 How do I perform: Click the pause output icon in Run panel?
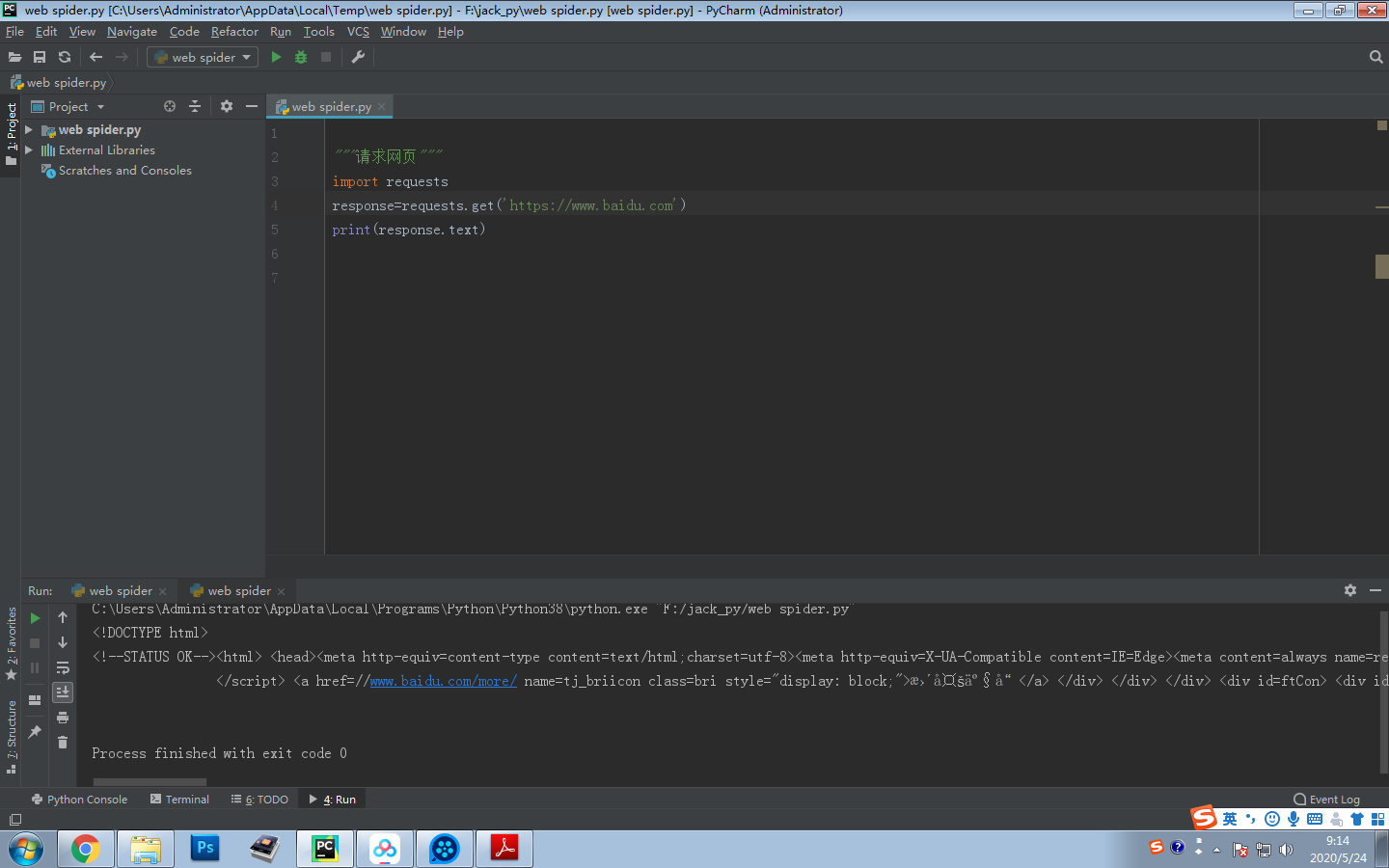pyautogui.click(x=35, y=667)
